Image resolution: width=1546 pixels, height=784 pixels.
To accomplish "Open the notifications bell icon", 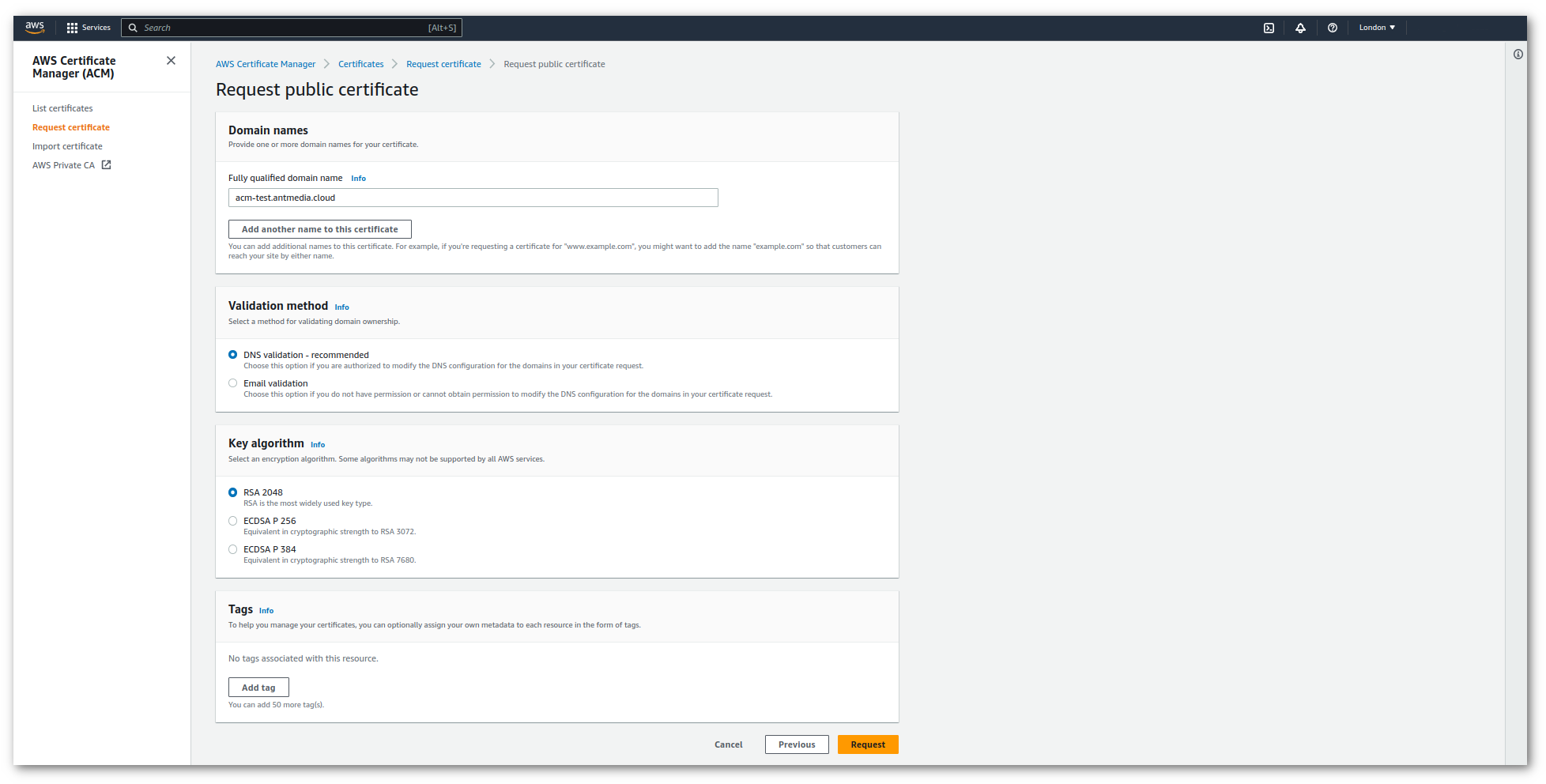I will (x=1300, y=28).
